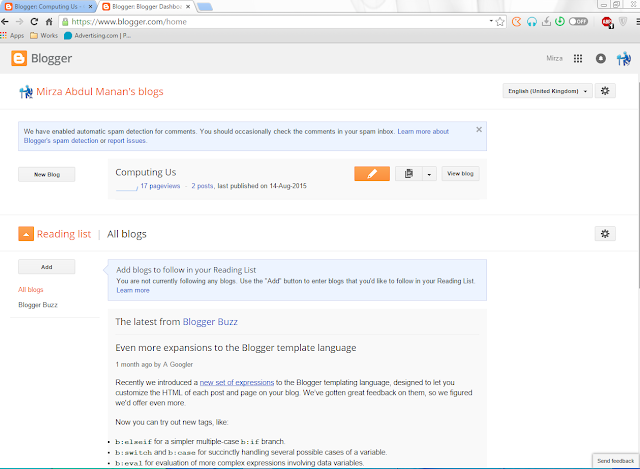
Task: Click Mirza username in header
Action: point(554,58)
